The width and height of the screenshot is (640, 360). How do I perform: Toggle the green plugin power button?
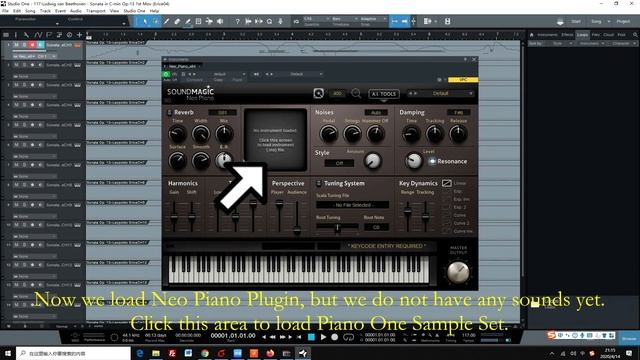tap(166, 74)
